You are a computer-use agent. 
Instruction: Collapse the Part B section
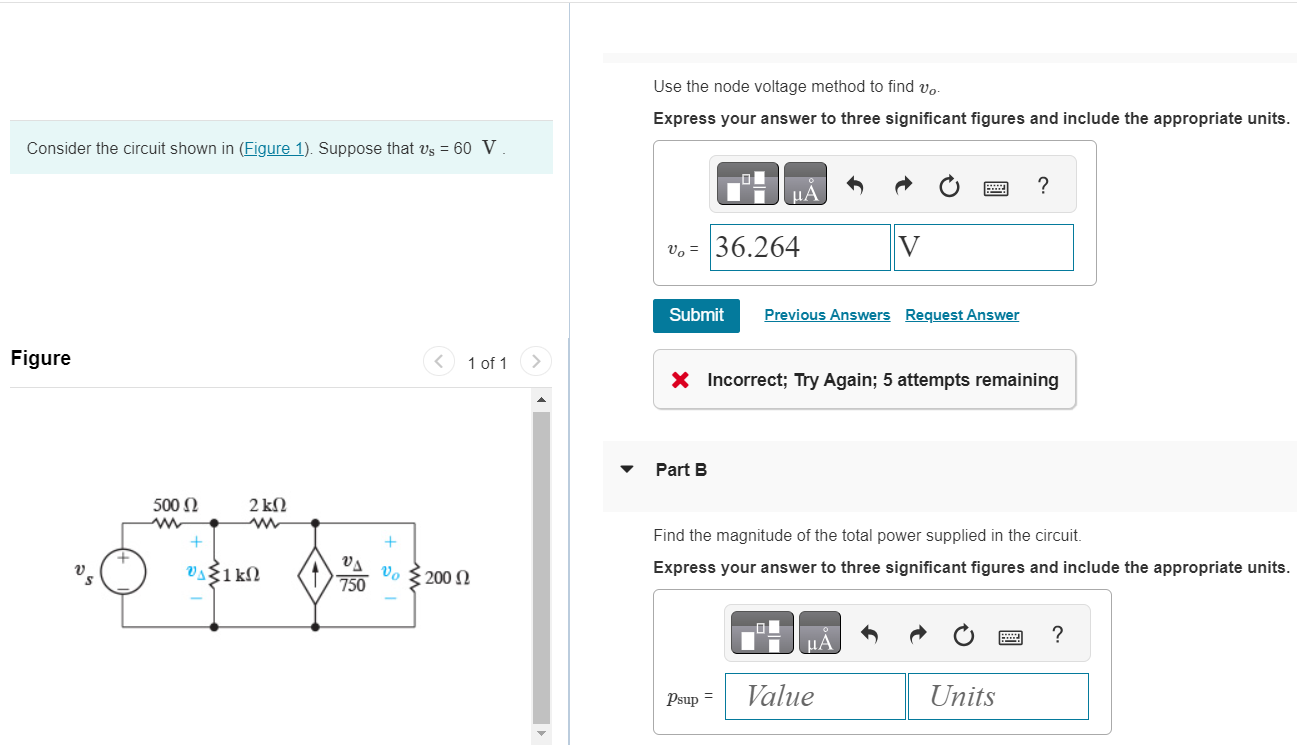tap(627, 469)
